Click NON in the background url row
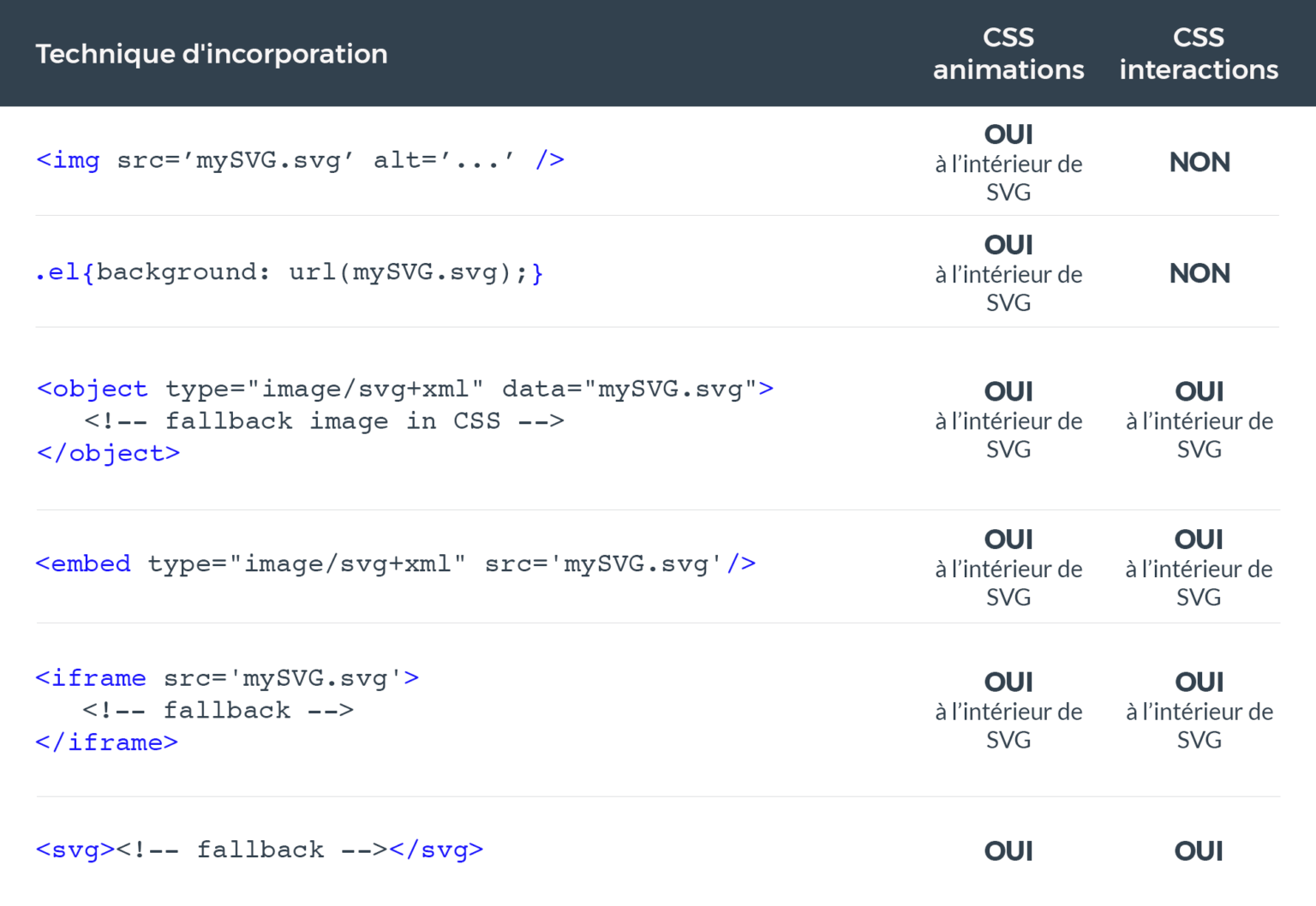 1199,273
